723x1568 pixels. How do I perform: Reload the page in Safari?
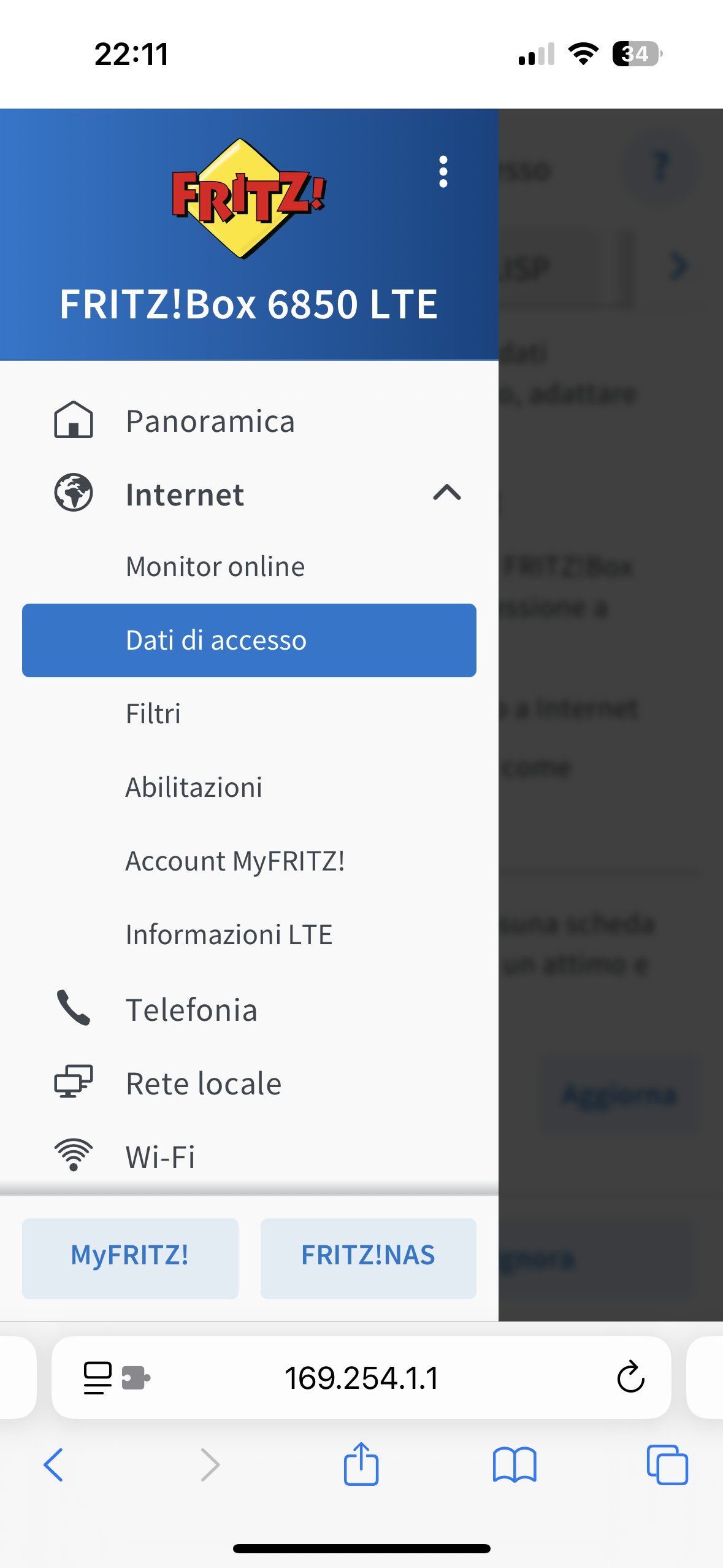click(x=630, y=1377)
